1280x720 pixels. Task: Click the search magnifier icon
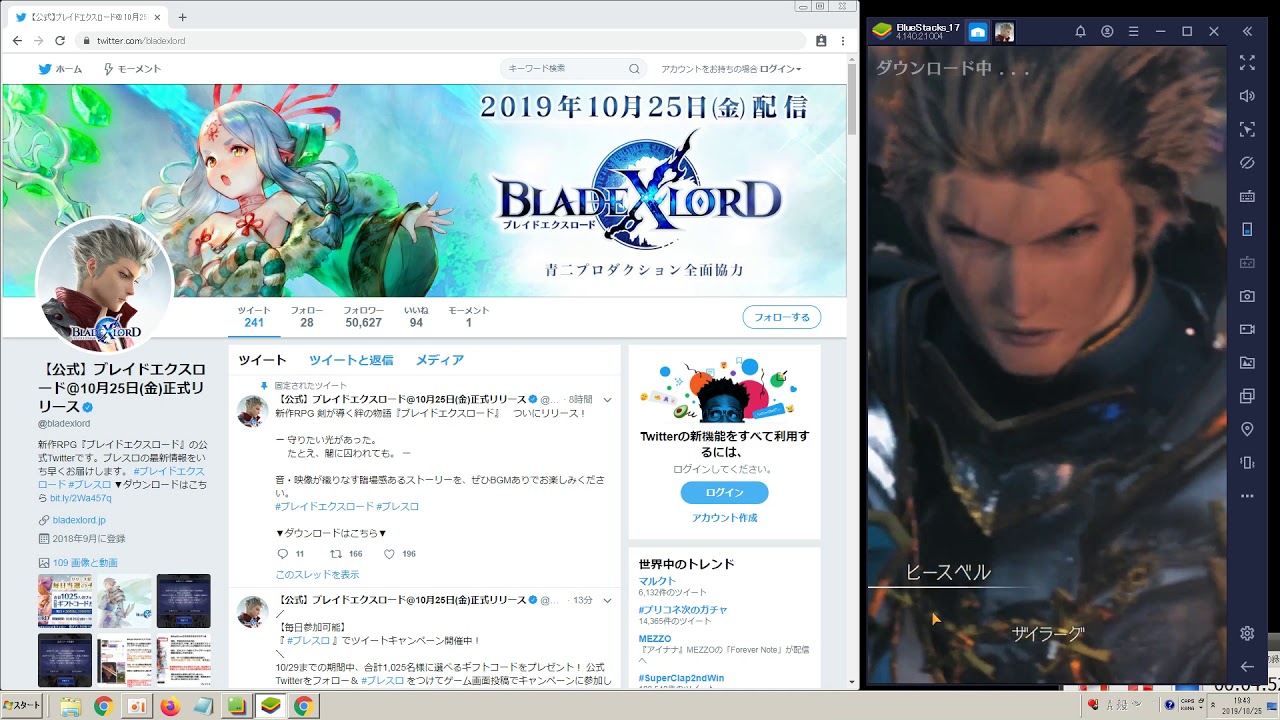(x=634, y=69)
